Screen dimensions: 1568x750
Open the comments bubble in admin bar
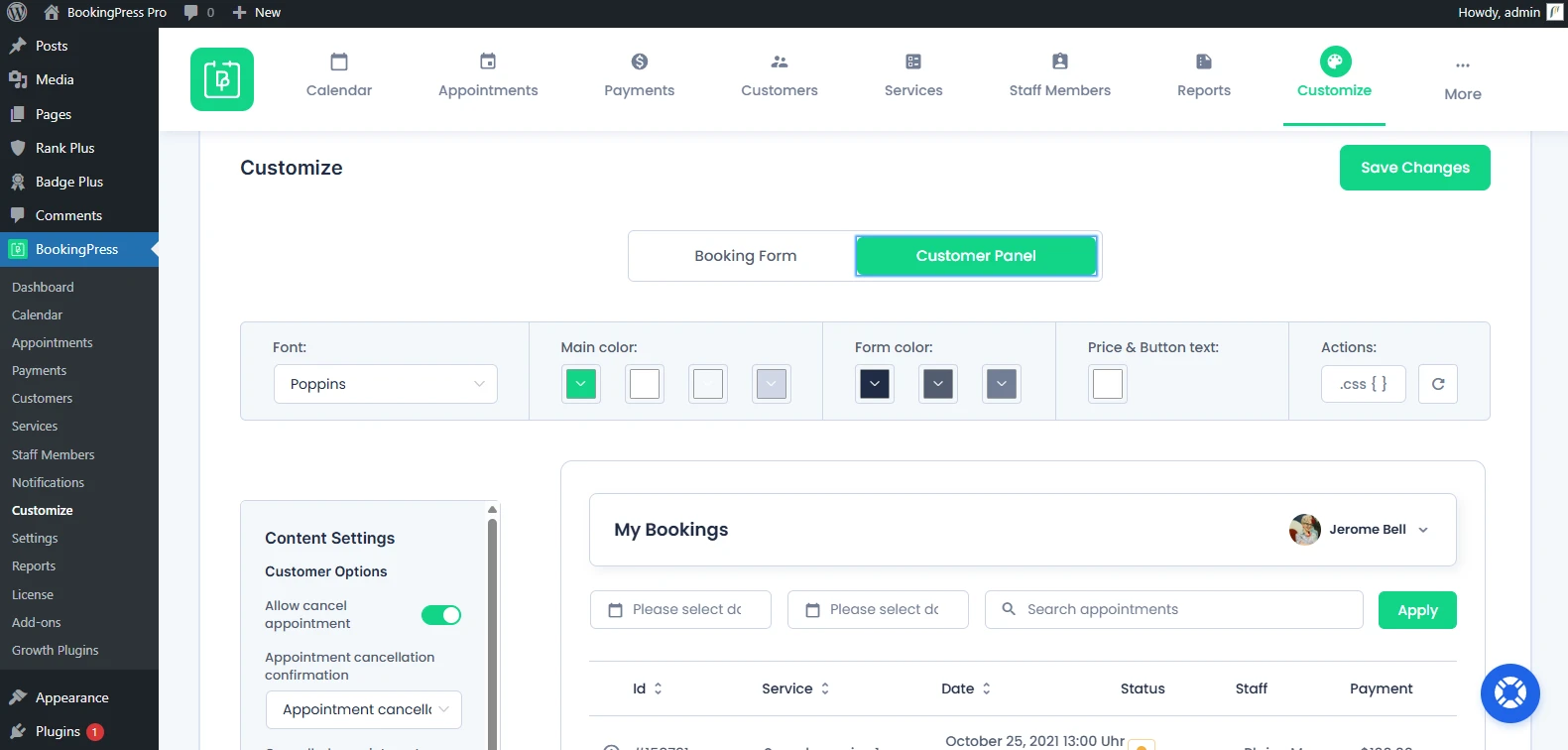tap(198, 13)
